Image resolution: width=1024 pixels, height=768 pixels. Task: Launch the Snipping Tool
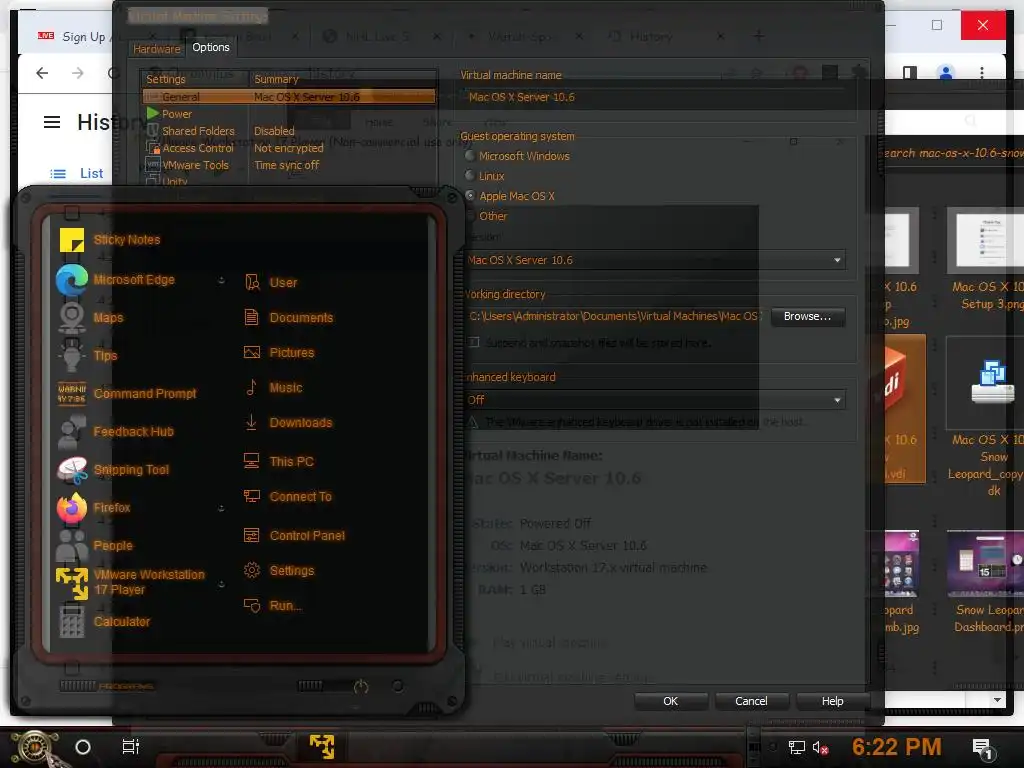pos(114,470)
